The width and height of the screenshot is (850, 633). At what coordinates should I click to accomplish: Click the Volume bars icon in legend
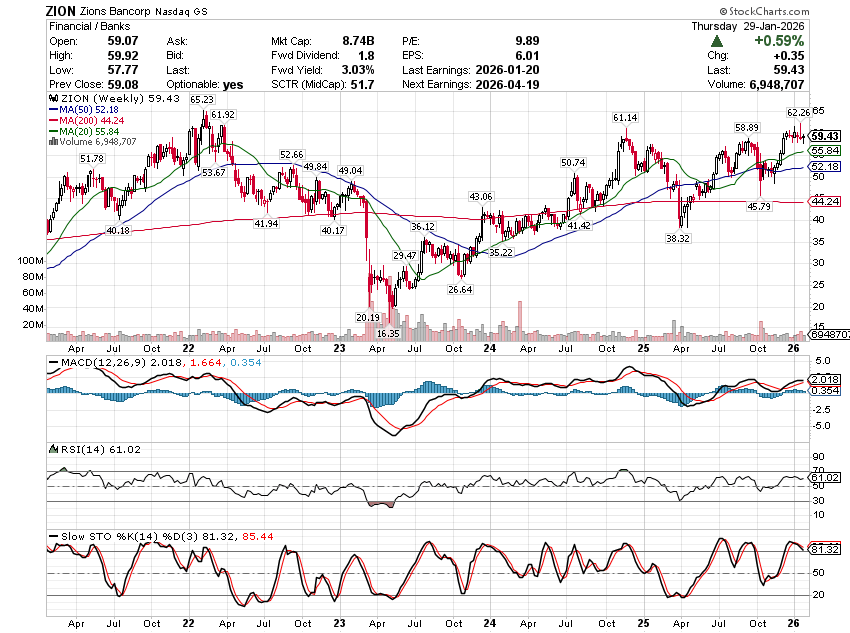coord(52,143)
